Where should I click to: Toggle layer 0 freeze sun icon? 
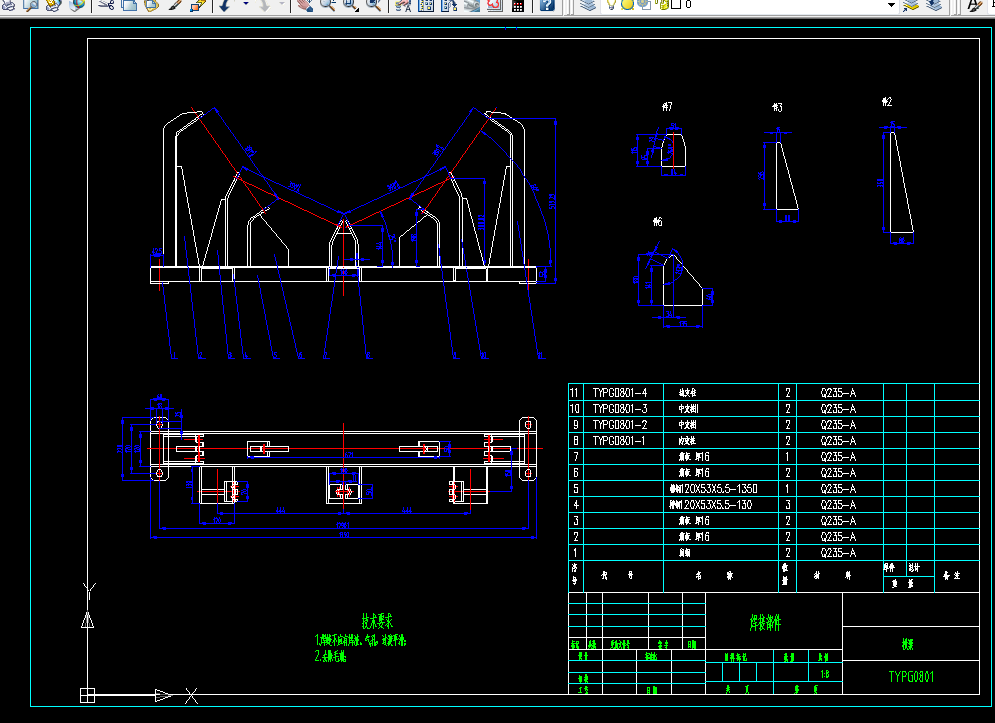627,4
